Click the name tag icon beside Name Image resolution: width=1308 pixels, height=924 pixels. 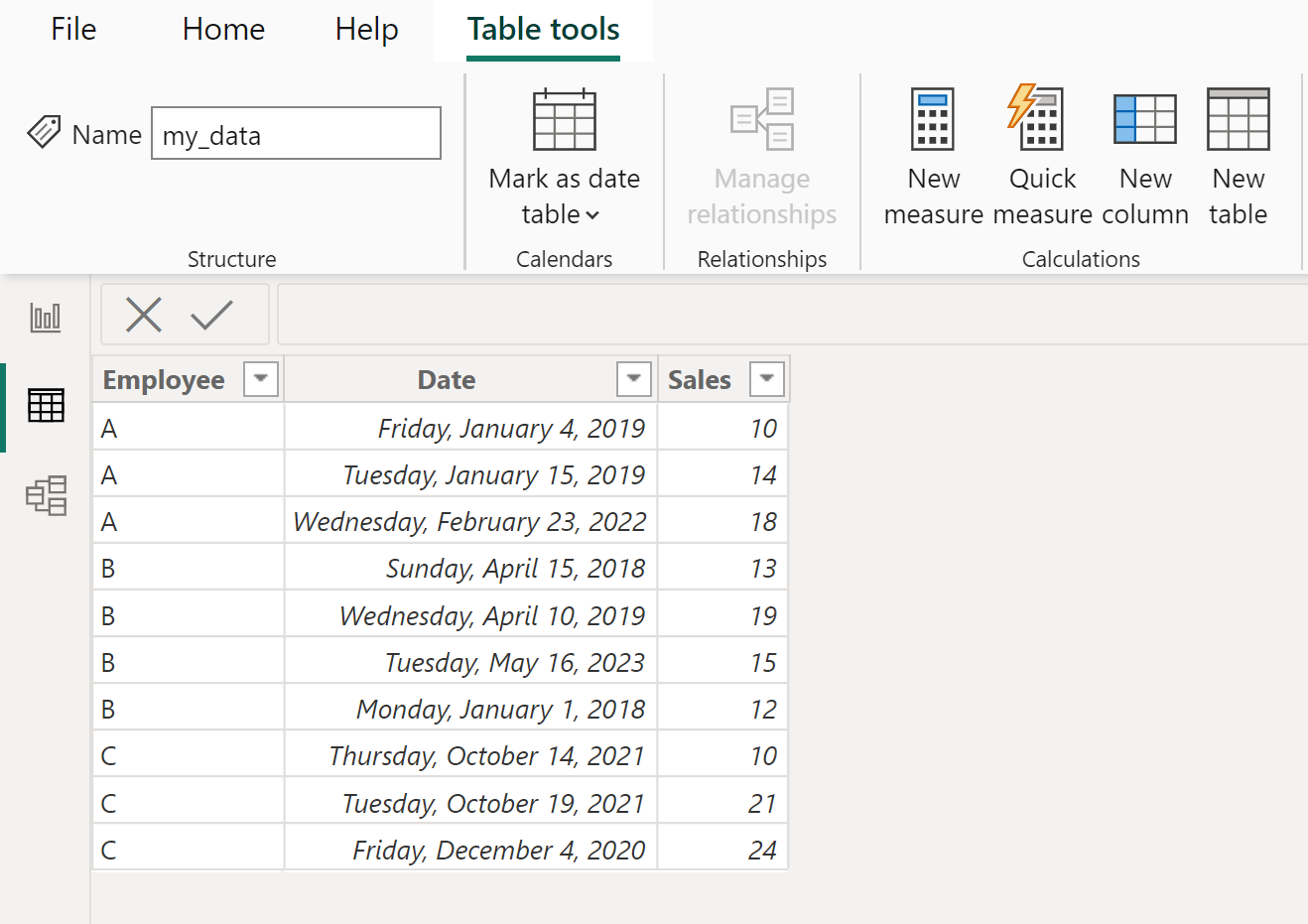(44, 132)
